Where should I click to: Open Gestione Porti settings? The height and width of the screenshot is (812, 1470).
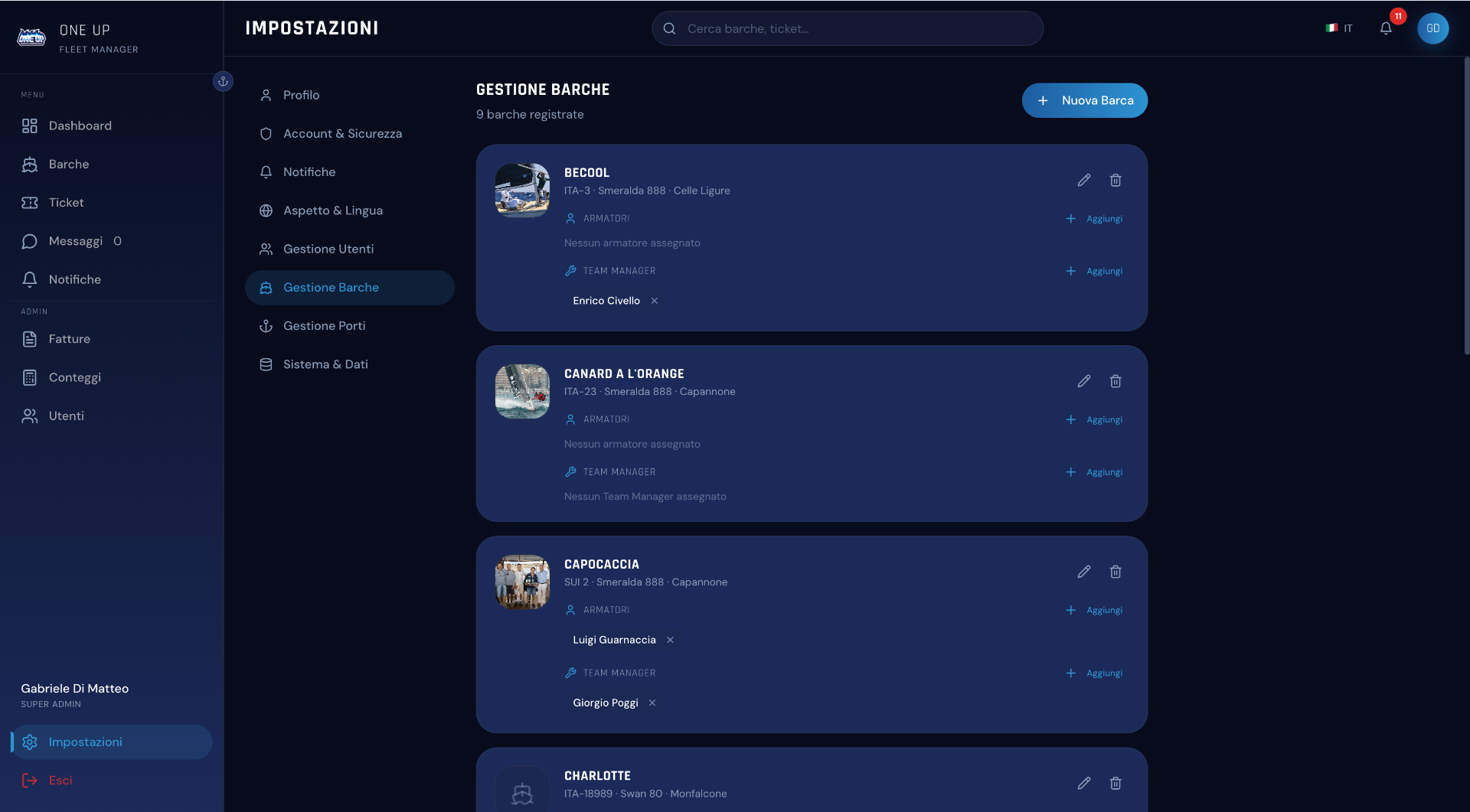point(350,326)
